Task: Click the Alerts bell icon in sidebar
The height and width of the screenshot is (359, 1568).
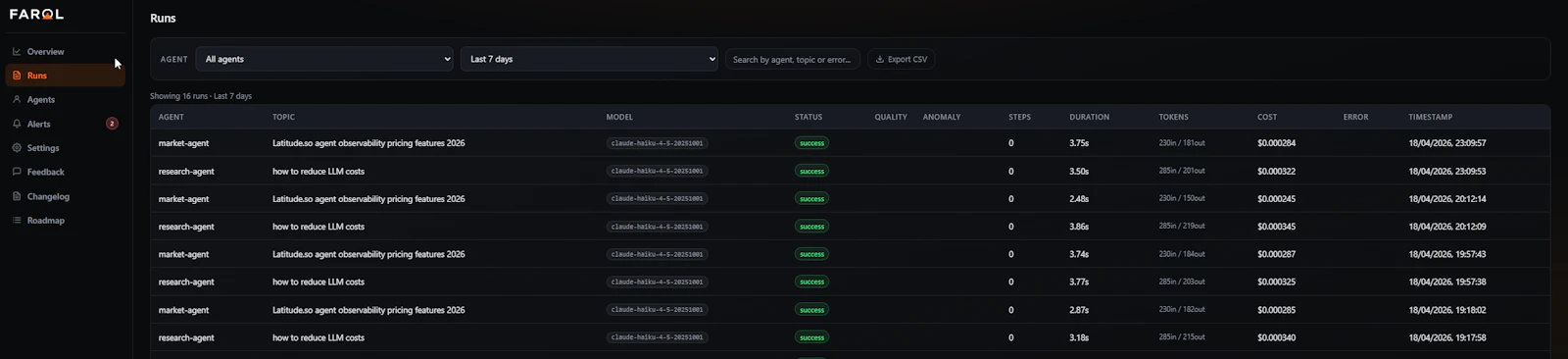Action: click(x=17, y=124)
